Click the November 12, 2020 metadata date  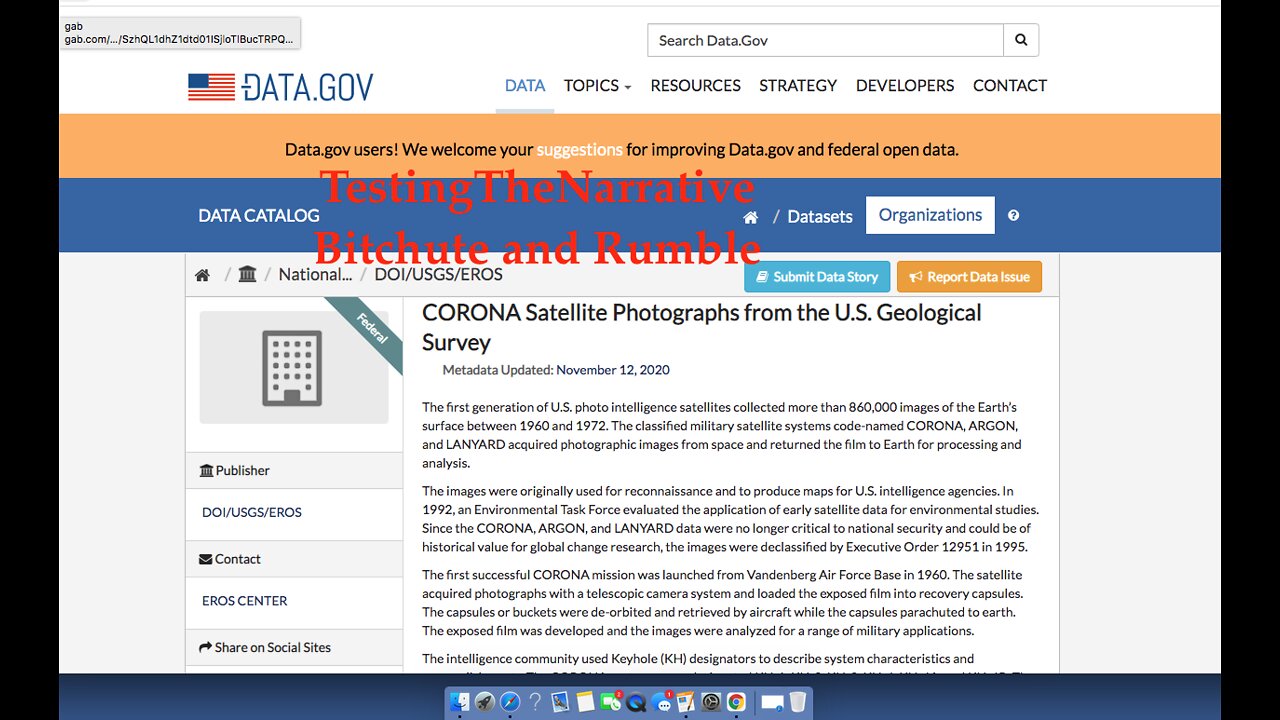(x=613, y=370)
